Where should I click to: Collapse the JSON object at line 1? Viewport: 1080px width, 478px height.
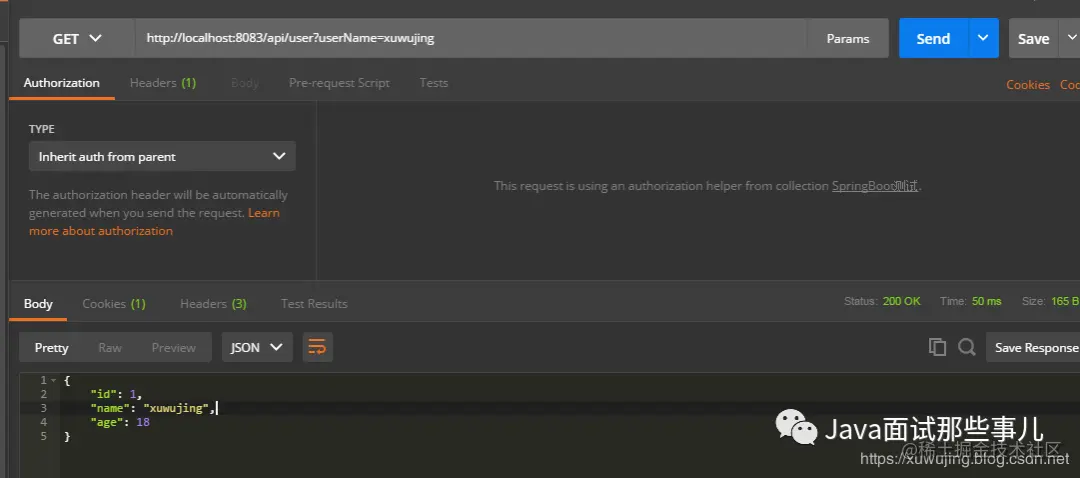[54, 380]
